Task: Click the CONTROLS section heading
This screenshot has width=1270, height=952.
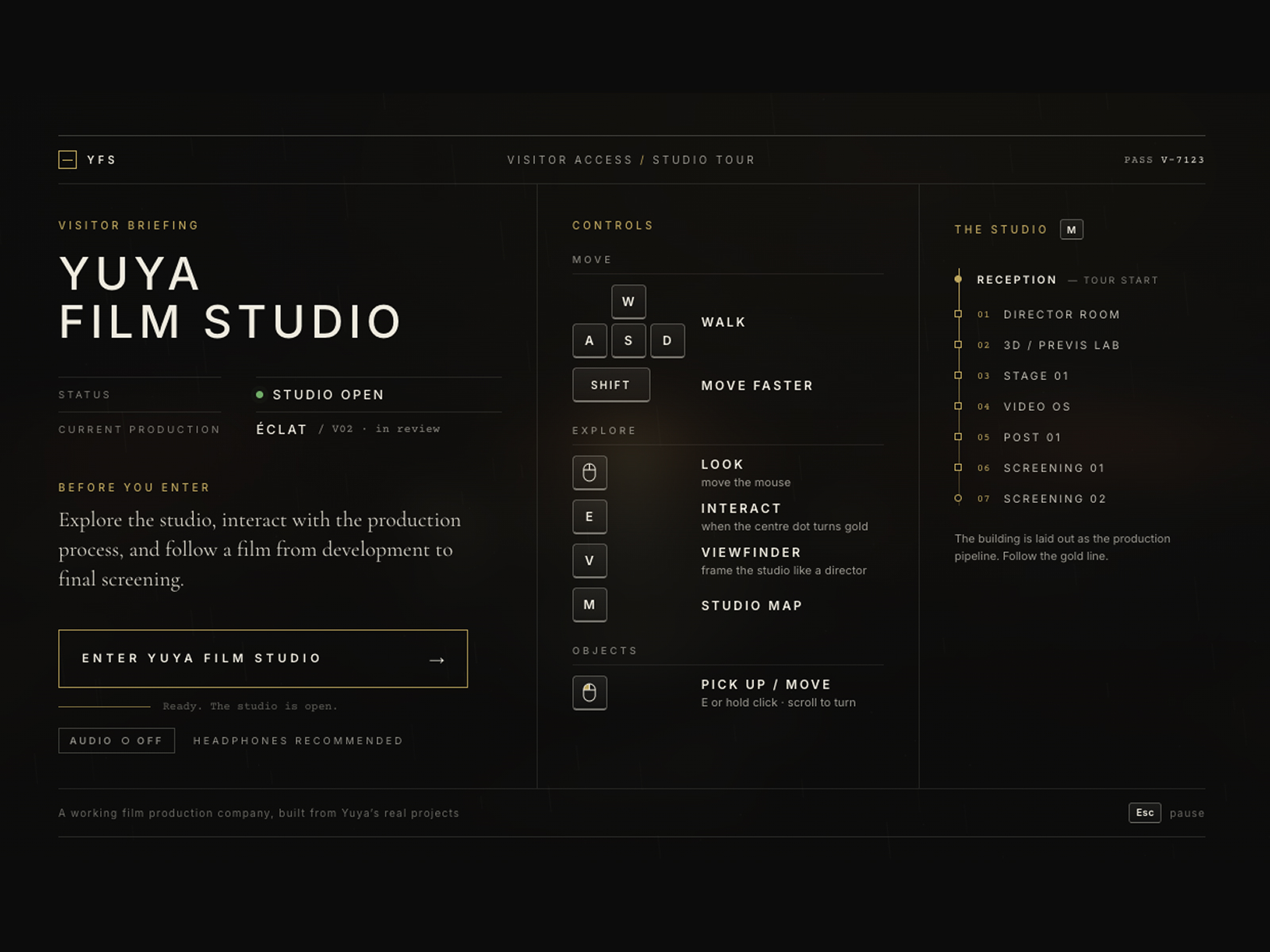Action: pos(613,225)
